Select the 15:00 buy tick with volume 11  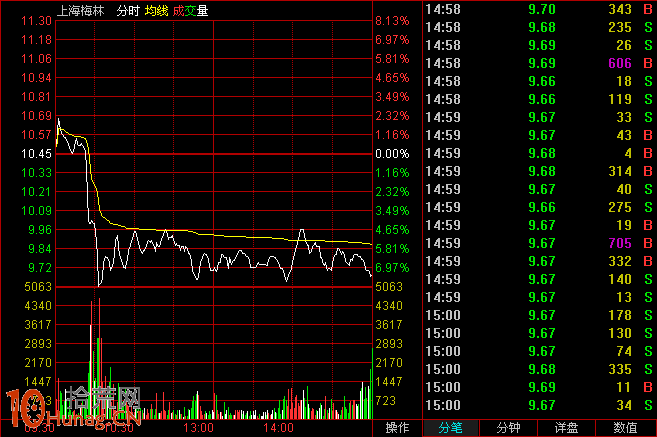coord(539,388)
